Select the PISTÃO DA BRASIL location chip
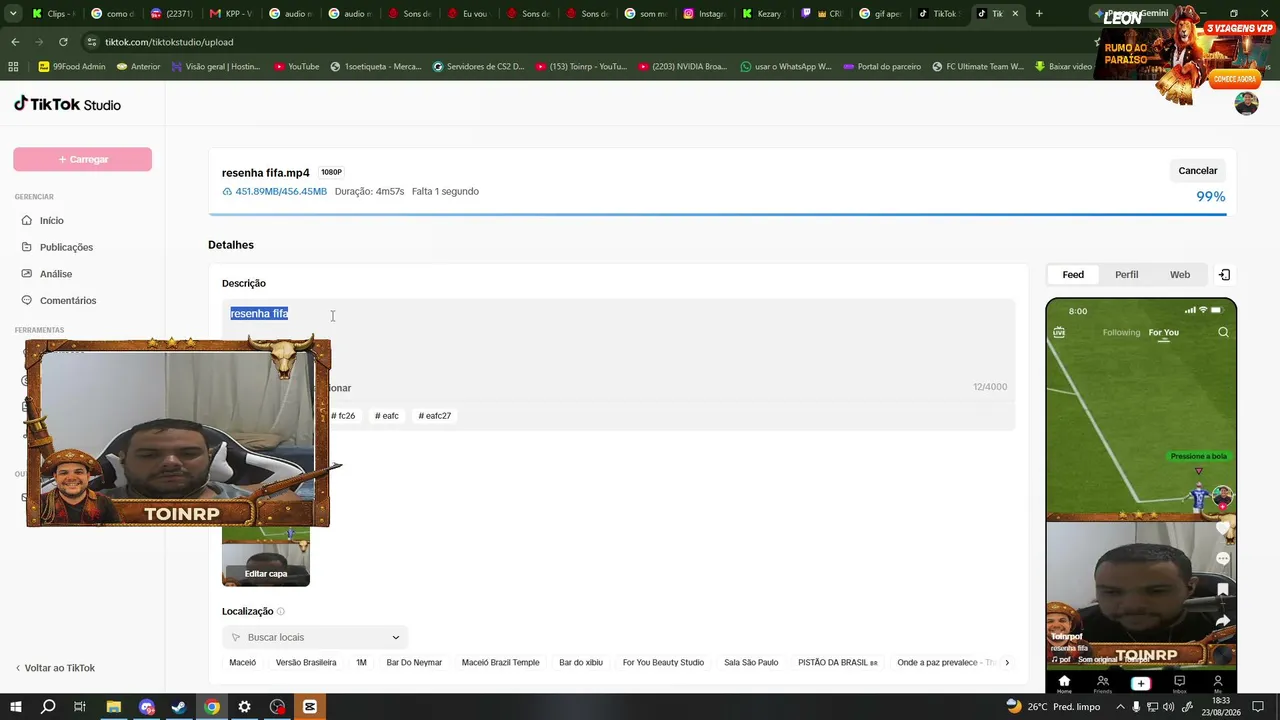The image size is (1280, 720). tap(838, 663)
